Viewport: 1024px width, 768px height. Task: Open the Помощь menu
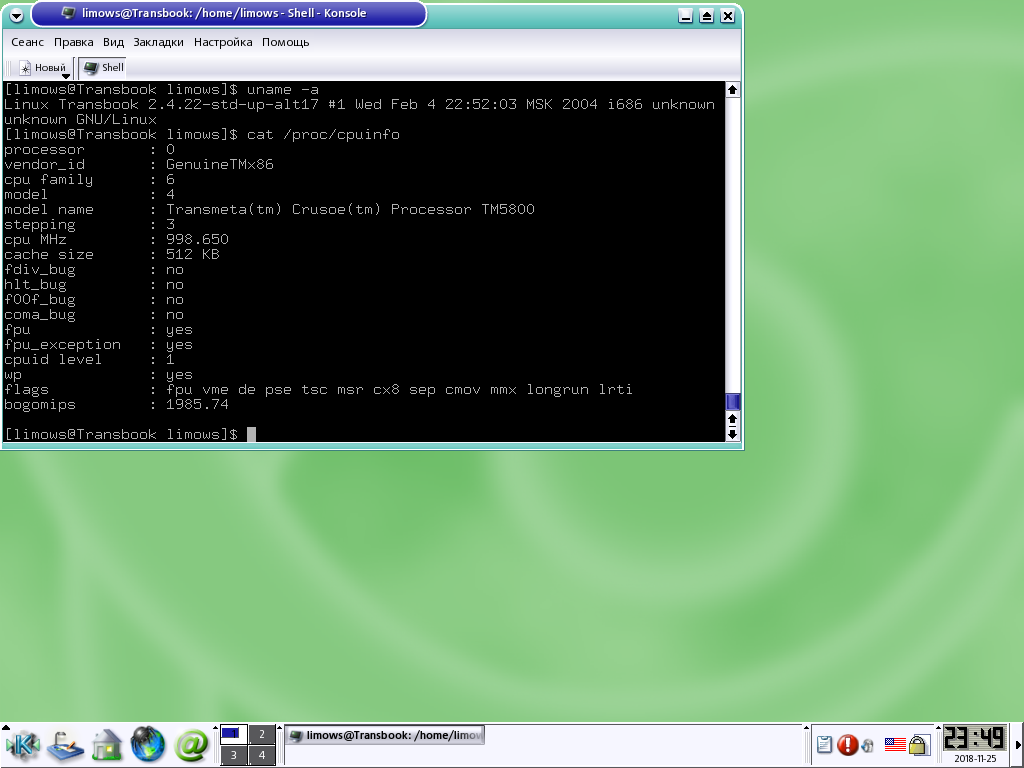pos(285,42)
